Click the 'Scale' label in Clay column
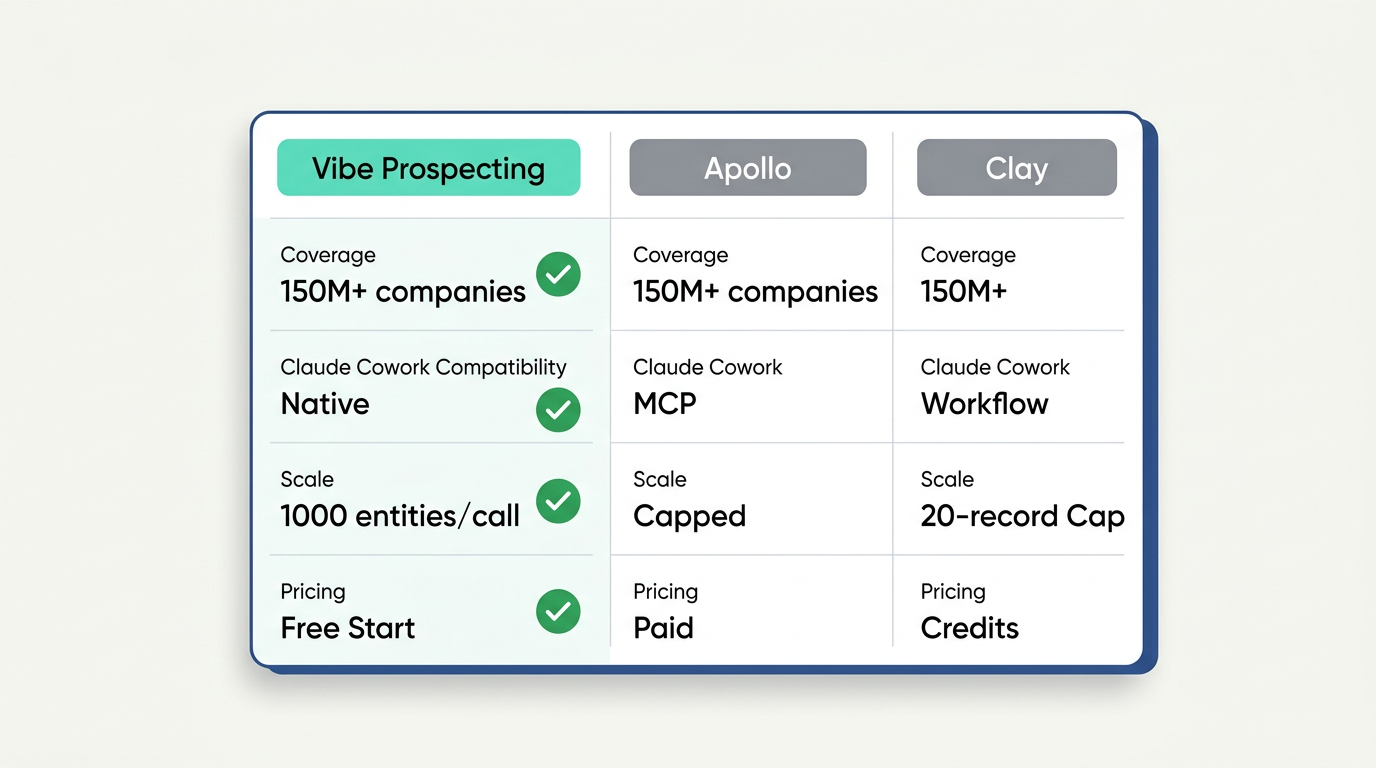Image resolution: width=1376 pixels, height=768 pixels. [x=947, y=479]
